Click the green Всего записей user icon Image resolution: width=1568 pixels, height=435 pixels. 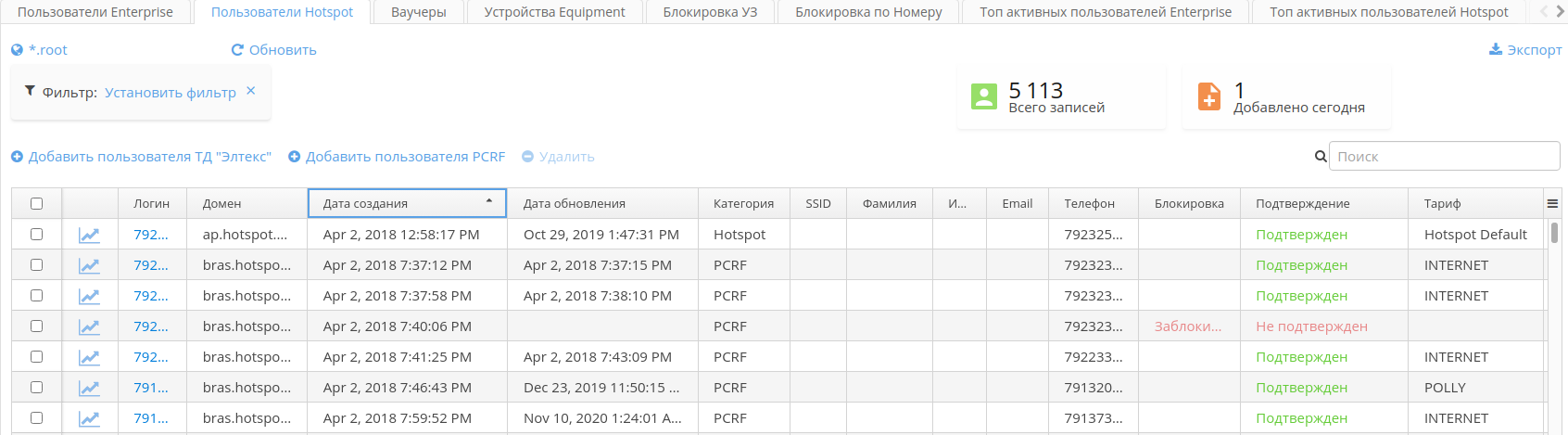point(983,96)
